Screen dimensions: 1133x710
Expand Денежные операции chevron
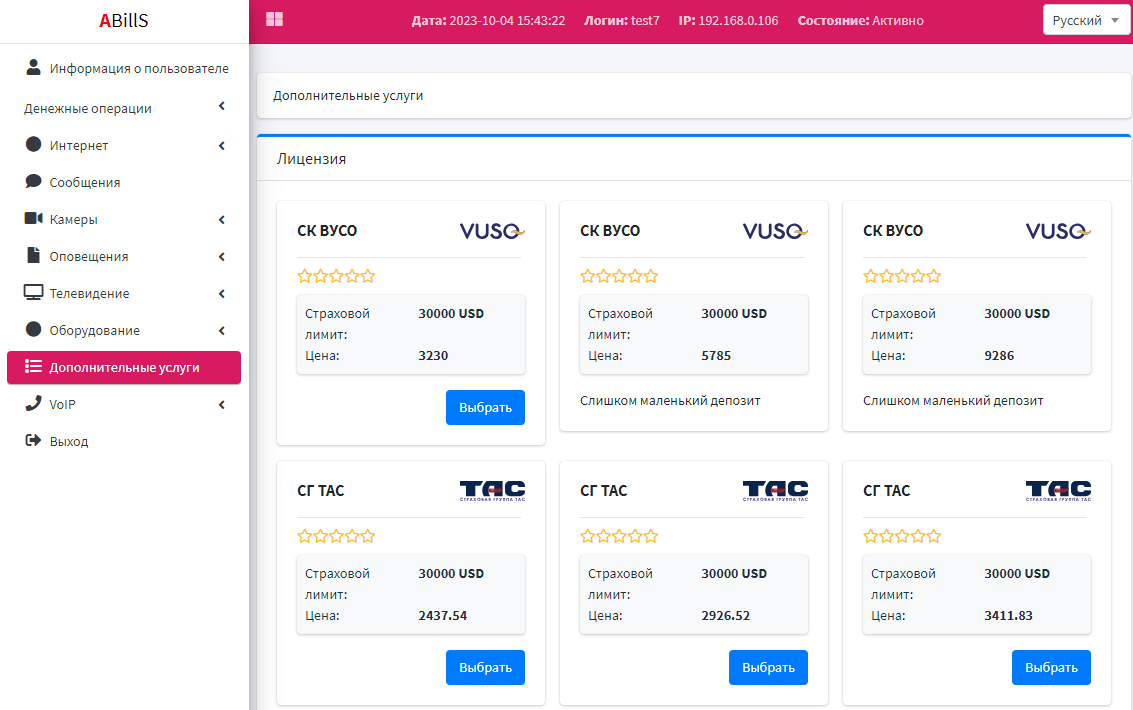point(222,106)
